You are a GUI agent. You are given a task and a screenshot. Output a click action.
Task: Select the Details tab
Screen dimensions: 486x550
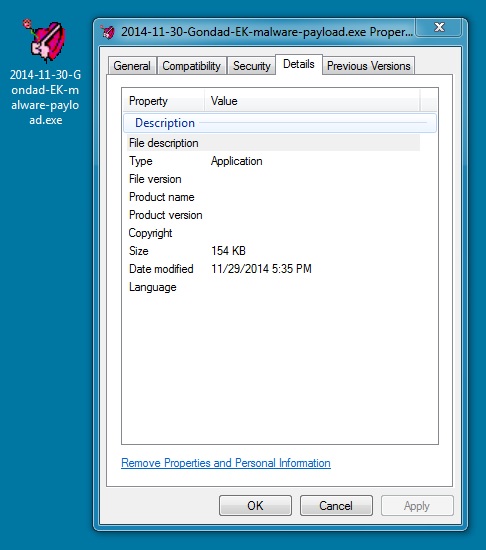pos(299,64)
